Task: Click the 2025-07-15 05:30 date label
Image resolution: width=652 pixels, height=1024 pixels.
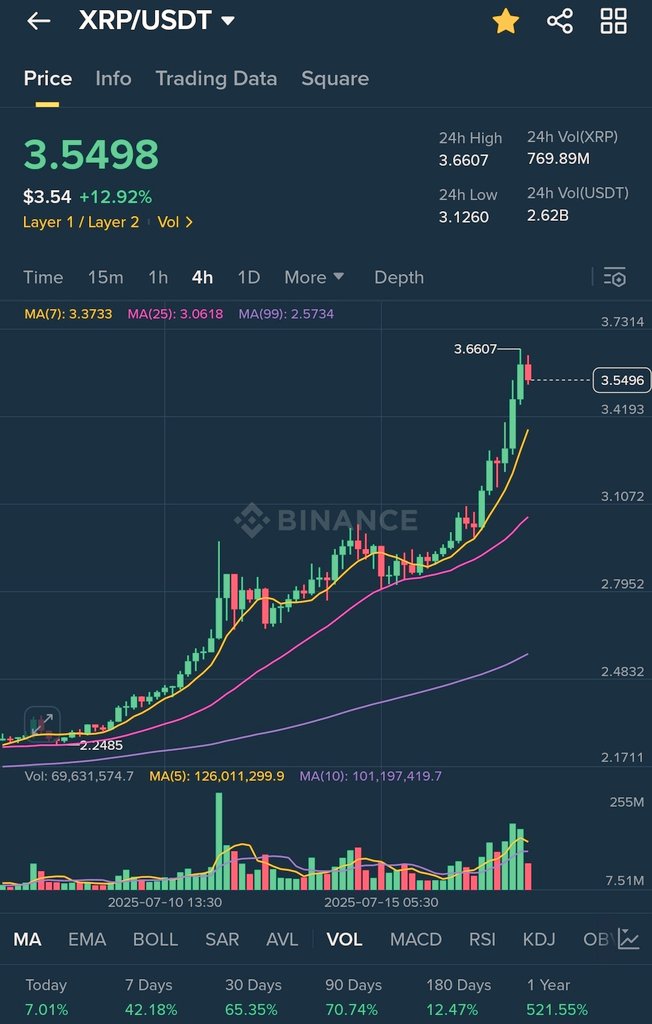Action: point(382,903)
